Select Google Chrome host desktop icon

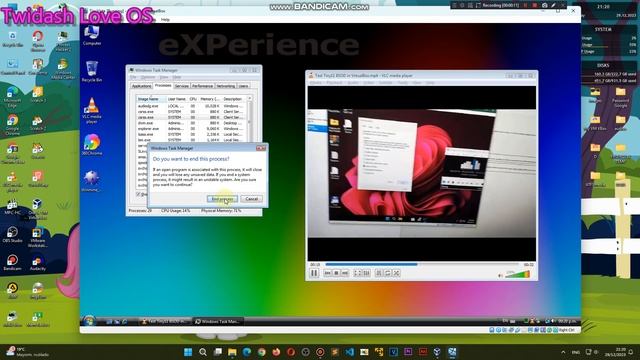coord(12,125)
